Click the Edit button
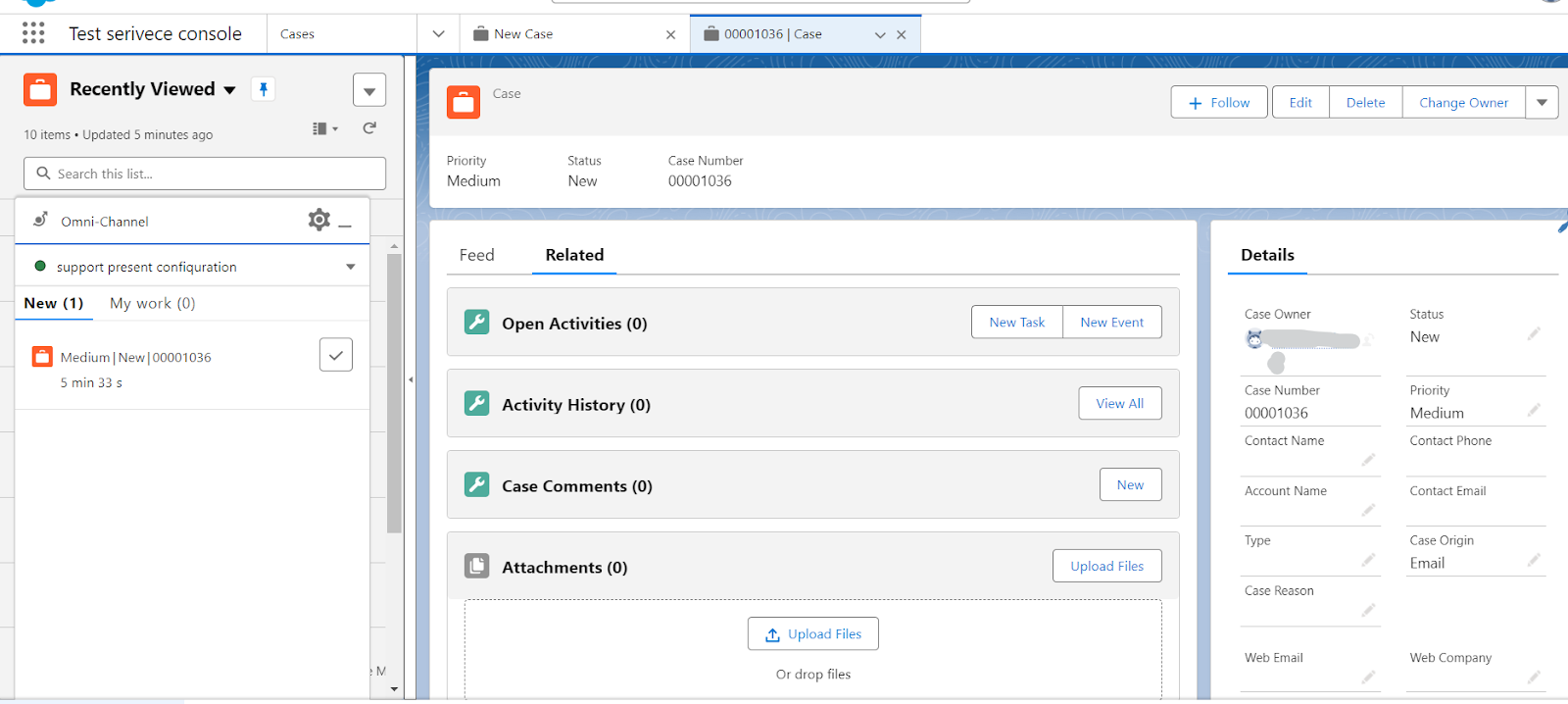The height and width of the screenshot is (704, 1568). pos(1300,102)
